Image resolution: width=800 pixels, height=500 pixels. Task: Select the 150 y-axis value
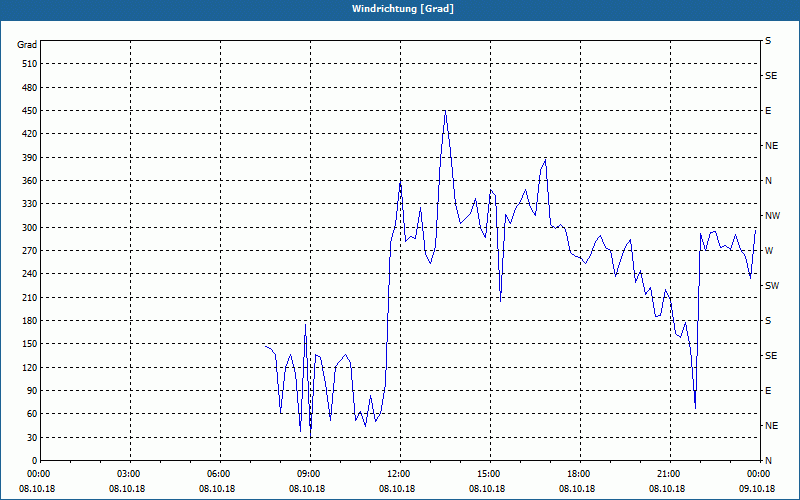[x=30, y=344]
